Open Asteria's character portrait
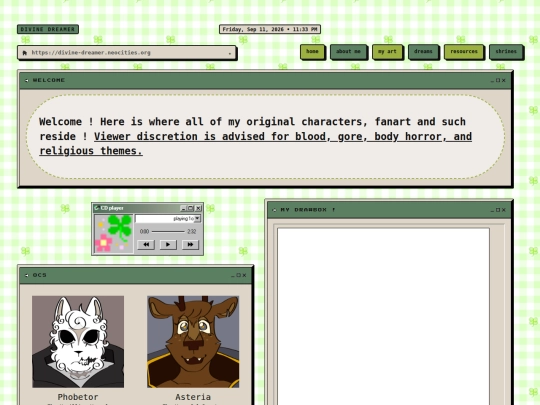Screen dimensions: 540x405 point(193,342)
